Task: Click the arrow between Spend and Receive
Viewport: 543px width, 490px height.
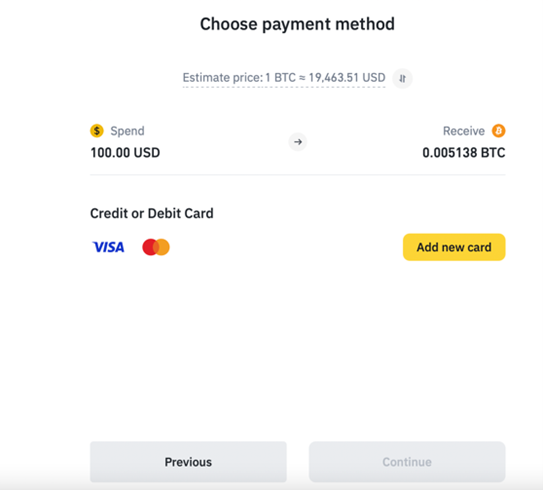Action: point(298,142)
